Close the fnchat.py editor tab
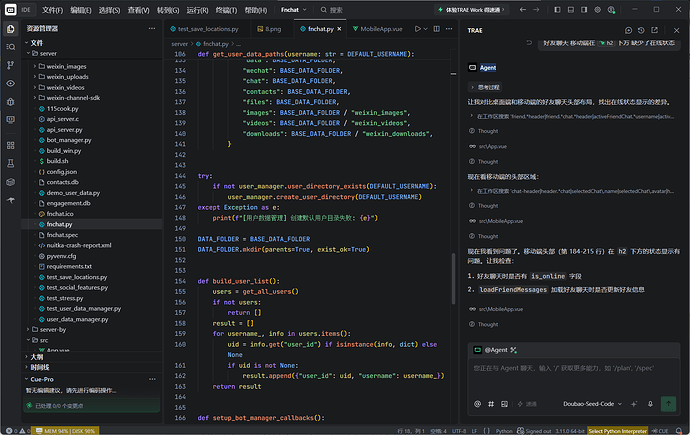Screen dimensions: 690x435 pyautogui.click(x=339, y=29)
